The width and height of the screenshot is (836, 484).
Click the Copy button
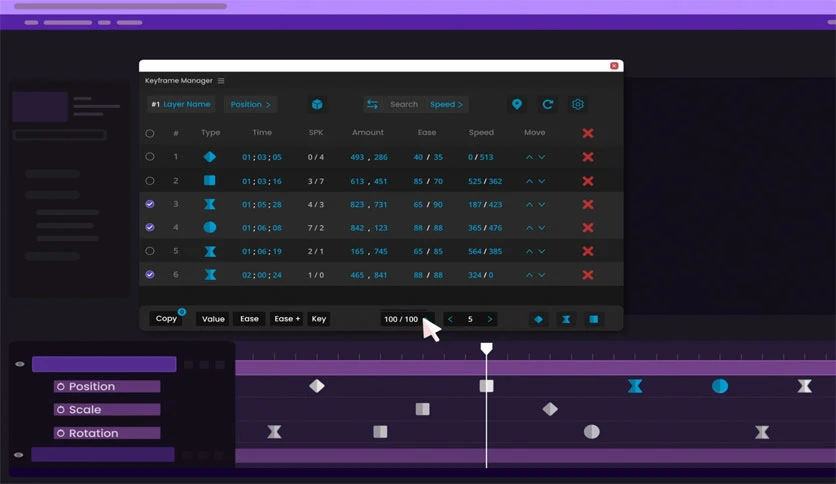pos(166,319)
